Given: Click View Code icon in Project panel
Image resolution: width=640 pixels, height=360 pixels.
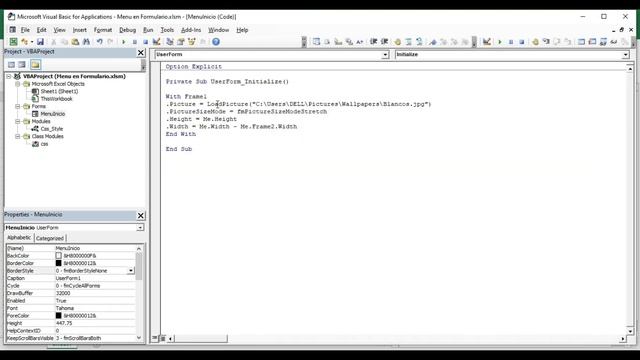Looking at the screenshot, I should [11, 64].
